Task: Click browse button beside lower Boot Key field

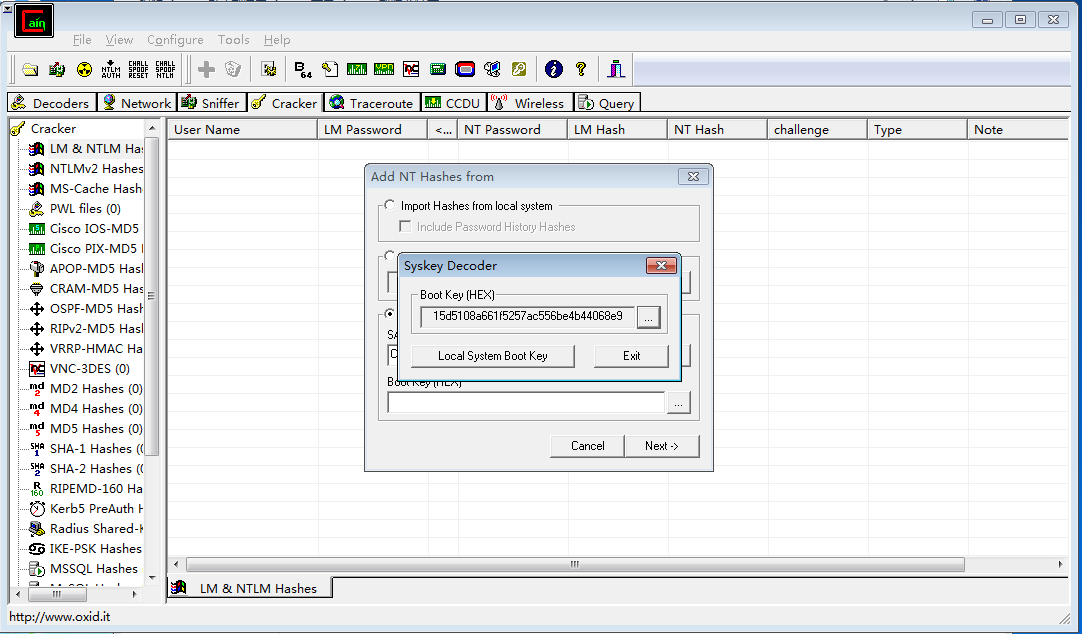Action: click(x=678, y=403)
